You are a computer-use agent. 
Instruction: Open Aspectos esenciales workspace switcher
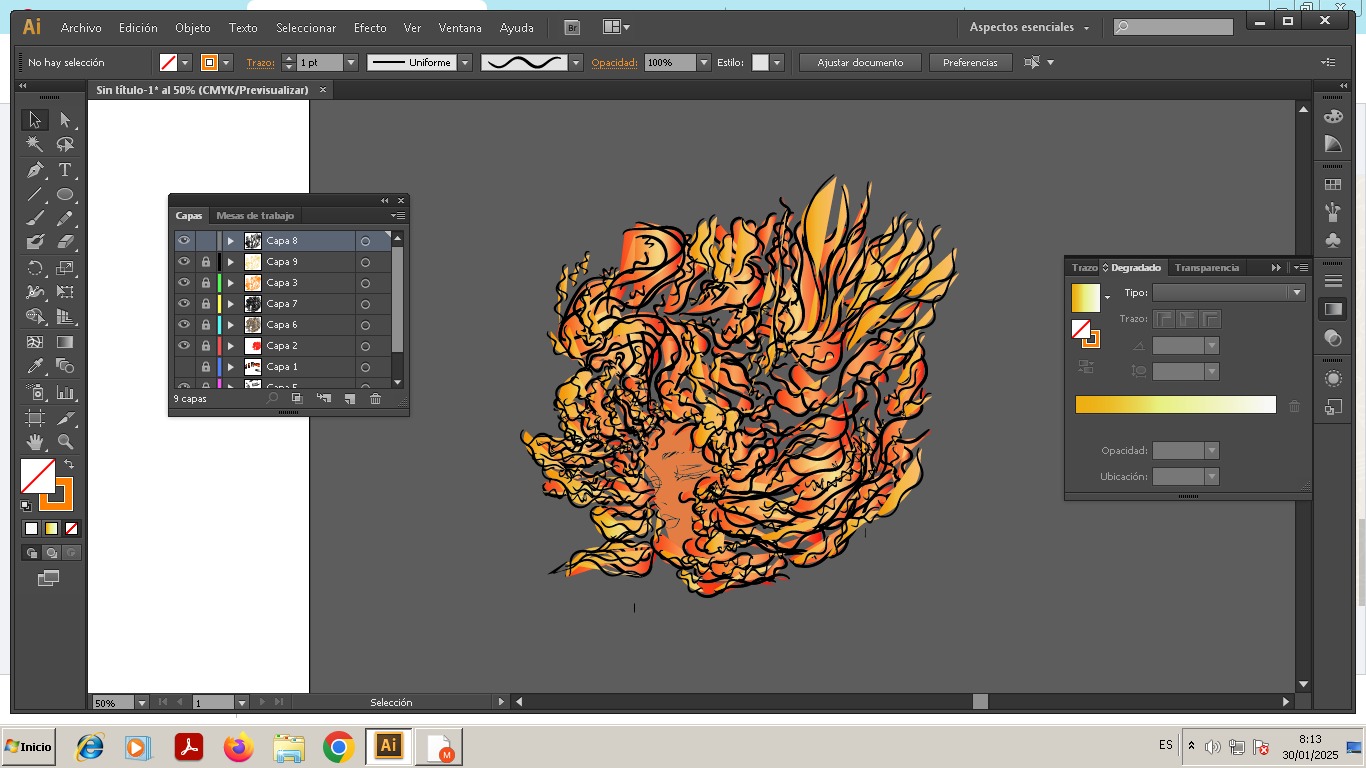coord(1030,27)
